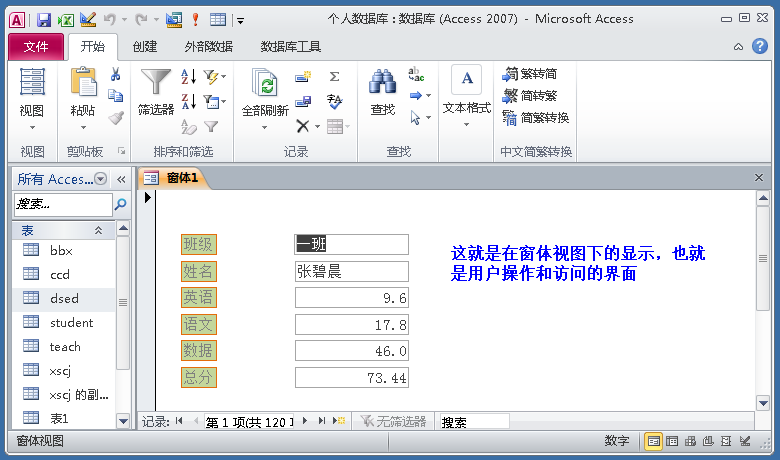
Task: Open Selection filter dropdown
Action: [215, 77]
